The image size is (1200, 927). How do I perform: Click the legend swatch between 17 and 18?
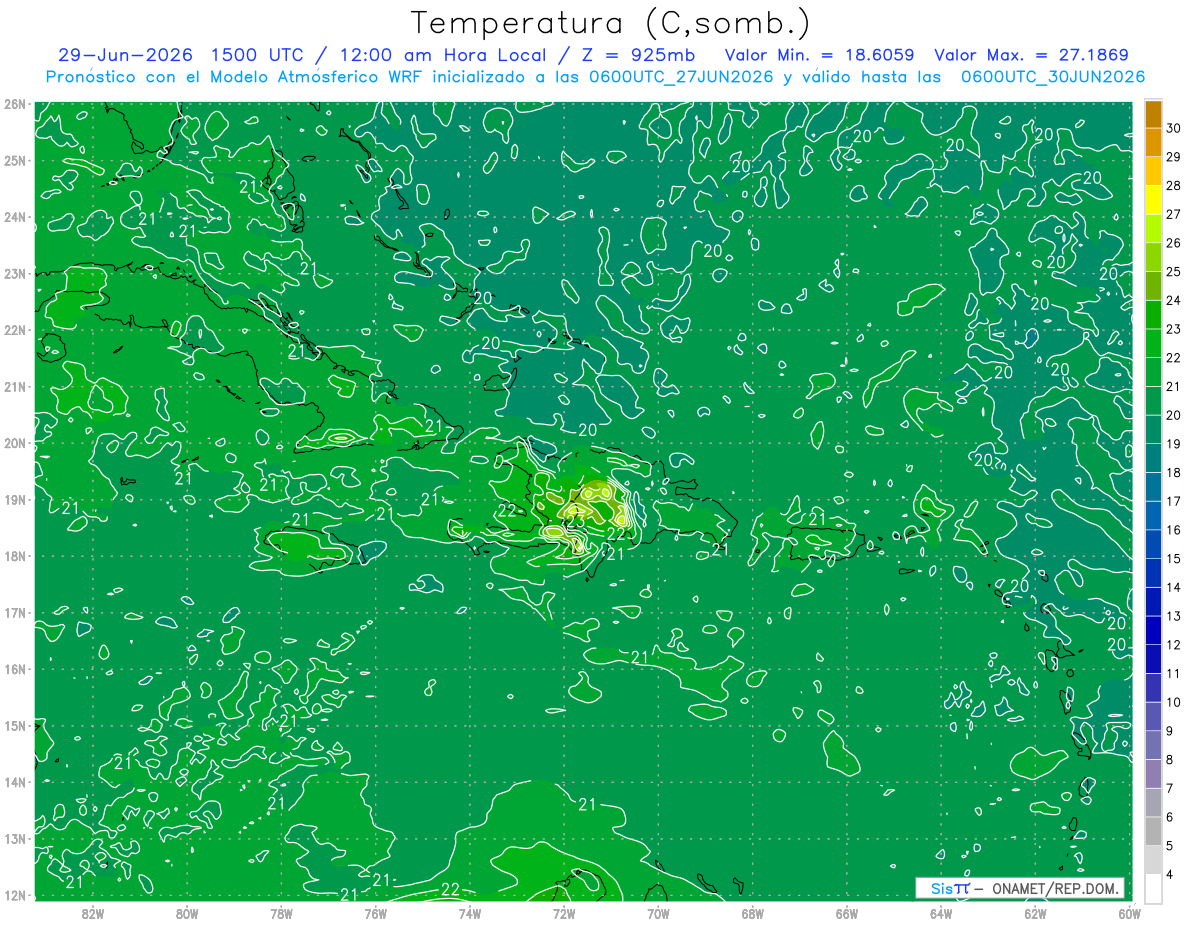1153,486
